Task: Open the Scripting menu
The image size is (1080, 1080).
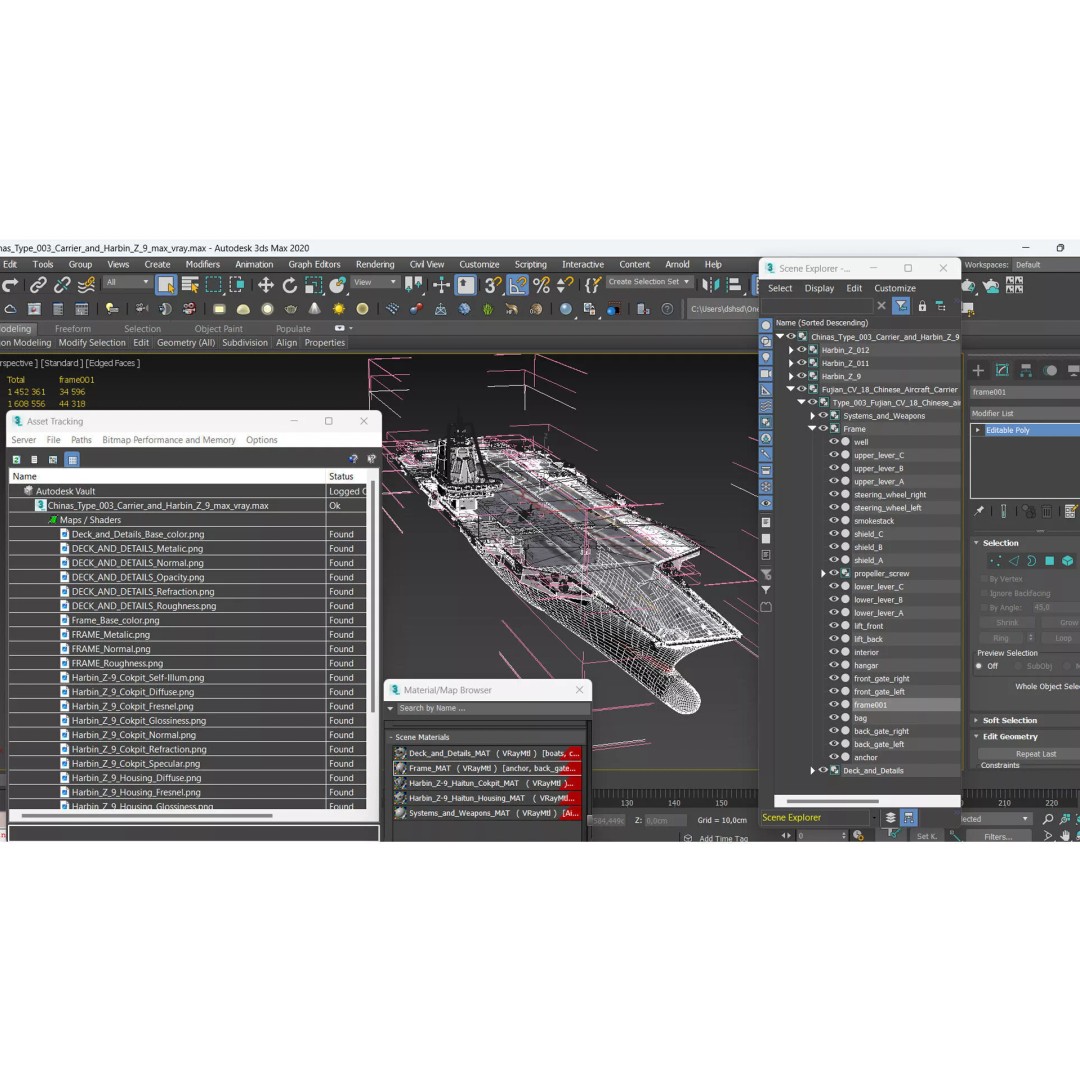Action: pyautogui.click(x=530, y=264)
